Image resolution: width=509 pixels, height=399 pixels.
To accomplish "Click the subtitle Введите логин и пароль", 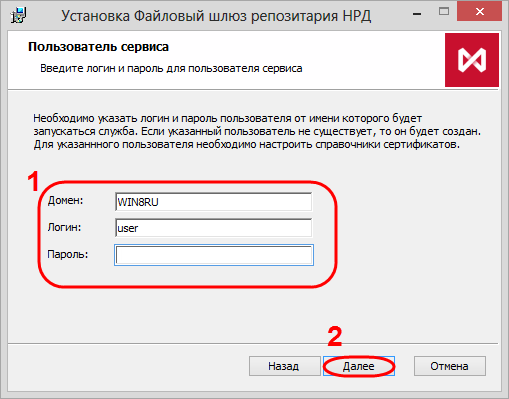I will point(171,69).
